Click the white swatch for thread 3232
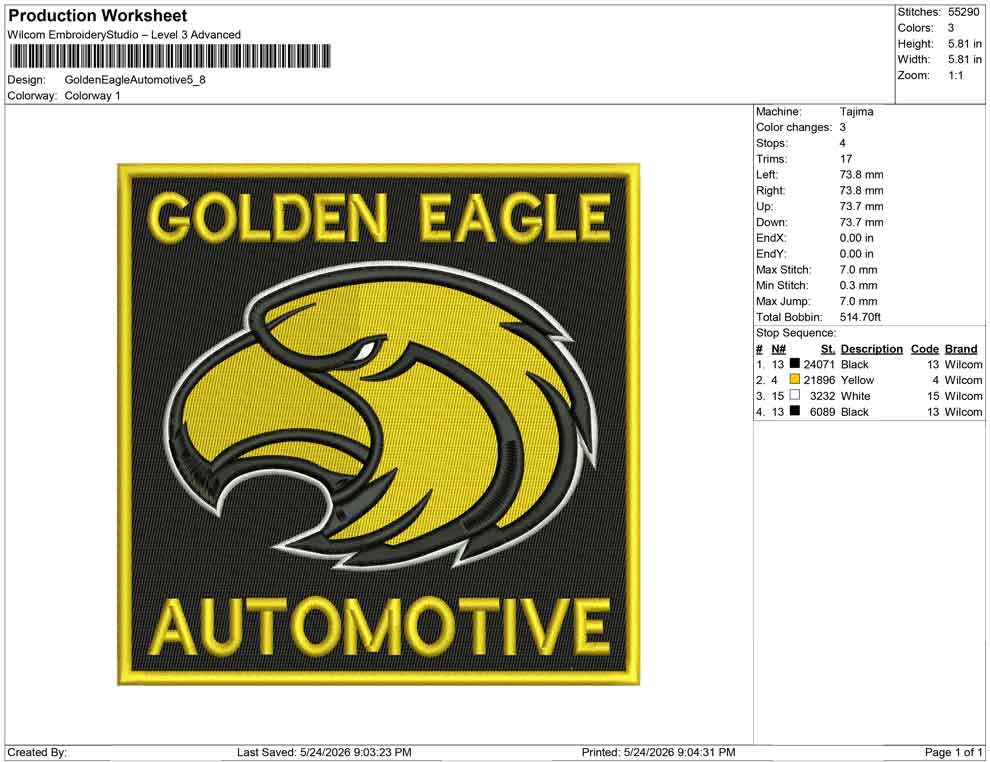Viewport: 990px width, 762px height. [x=795, y=395]
